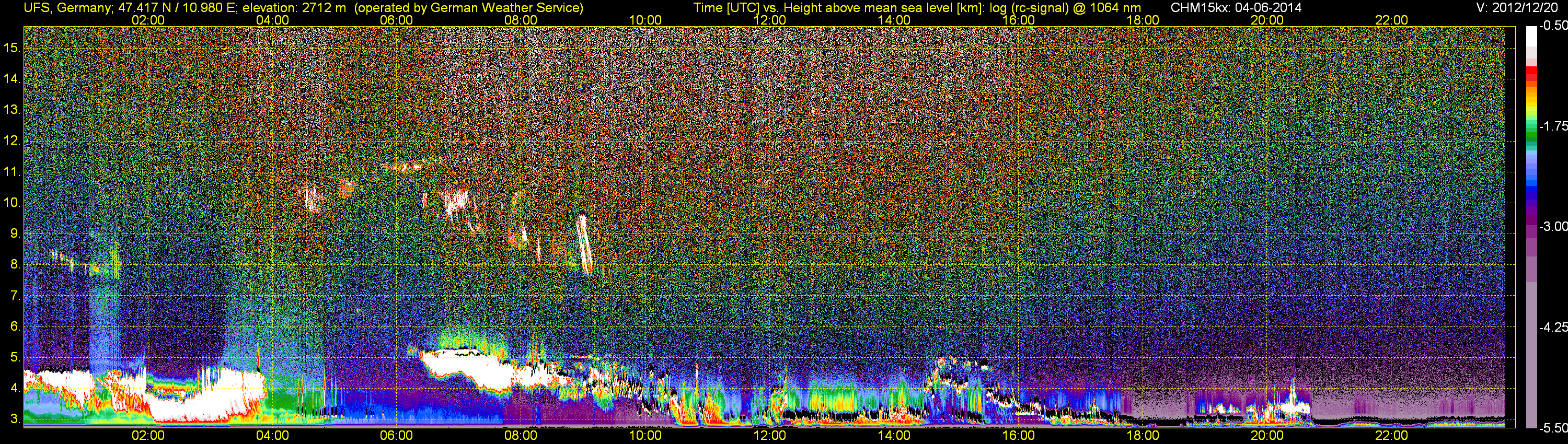
Task: Click the color scale value '-4.25'
Action: (1553, 327)
